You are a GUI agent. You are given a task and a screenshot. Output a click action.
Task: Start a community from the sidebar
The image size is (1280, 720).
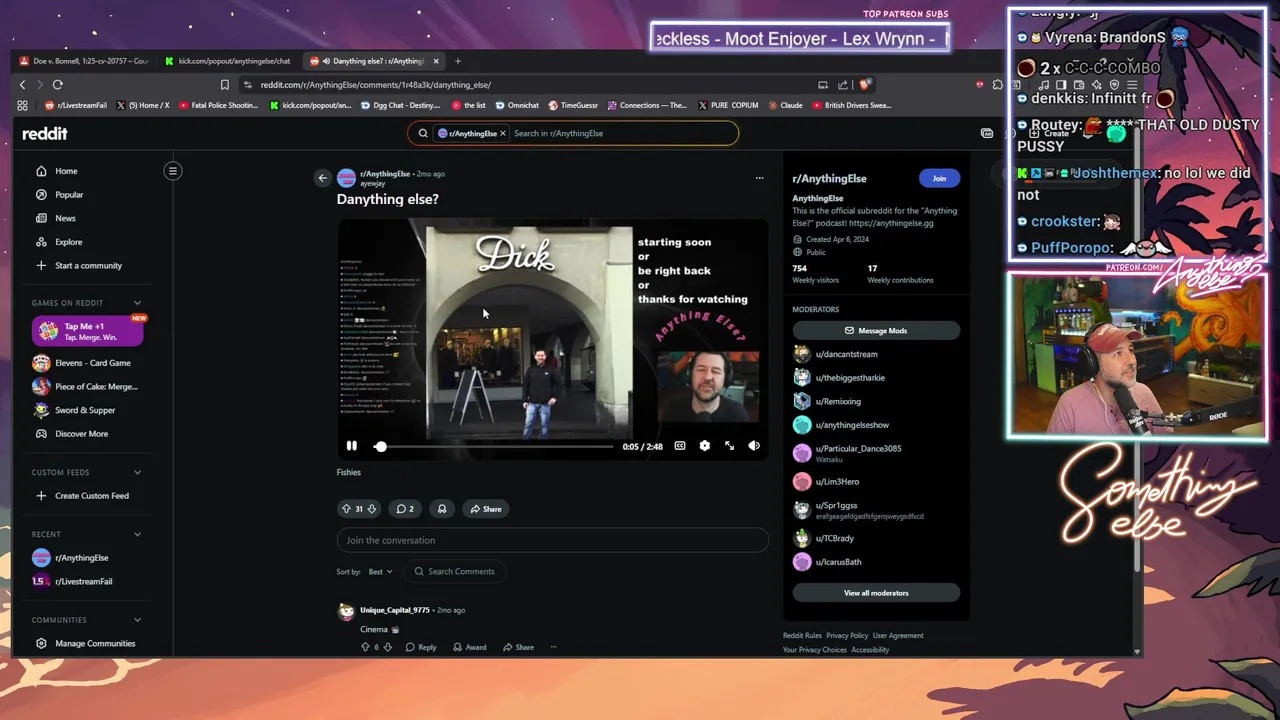[87, 265]
